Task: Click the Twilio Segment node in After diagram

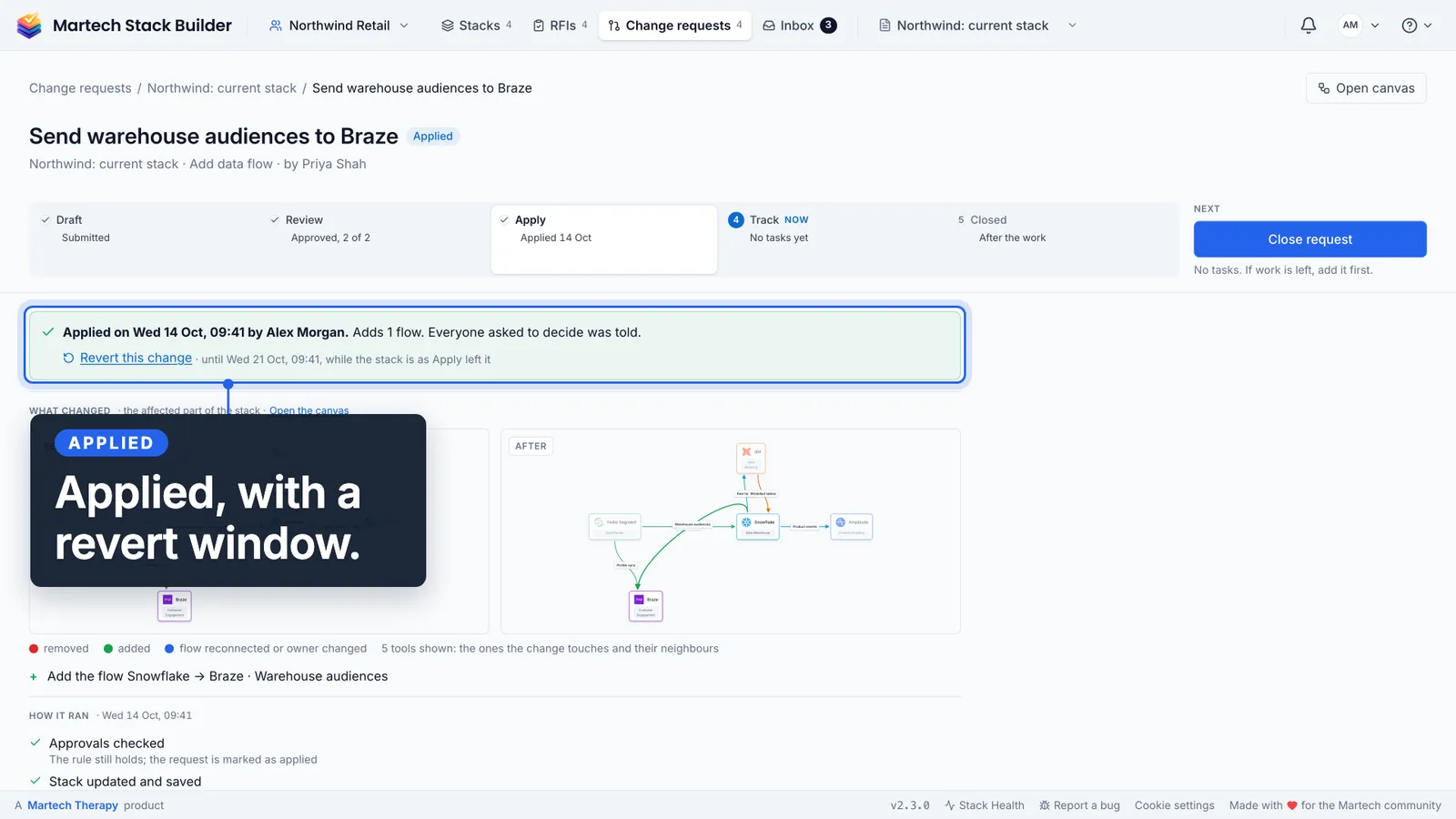Action: (615, 527)
